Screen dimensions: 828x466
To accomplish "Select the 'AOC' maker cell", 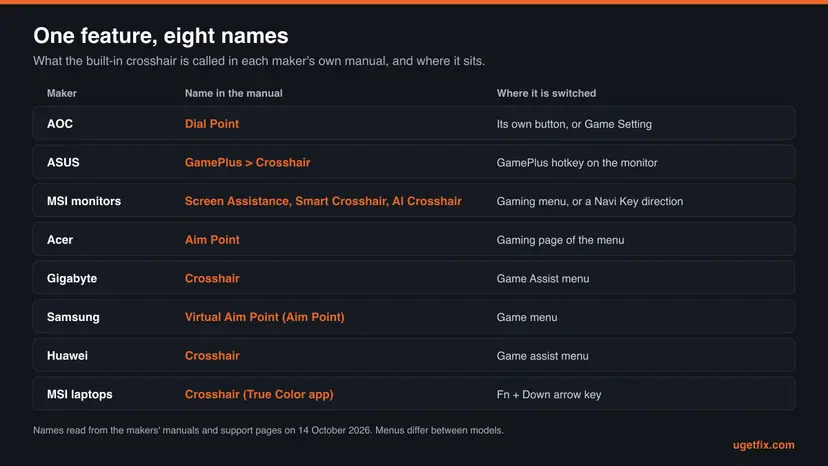I will click(x=60, y=124).
